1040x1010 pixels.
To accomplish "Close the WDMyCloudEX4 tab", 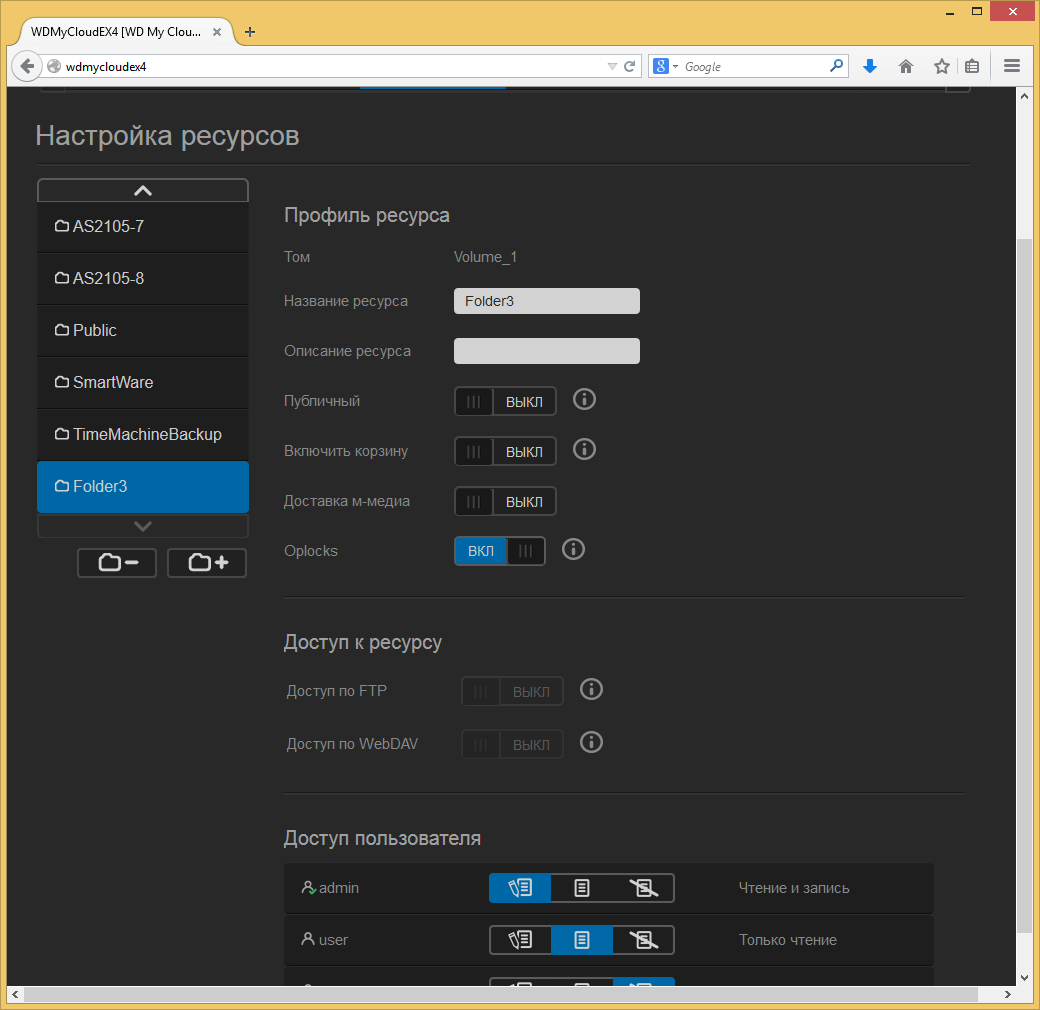I will pyautogui.click(x=217, y=32).
